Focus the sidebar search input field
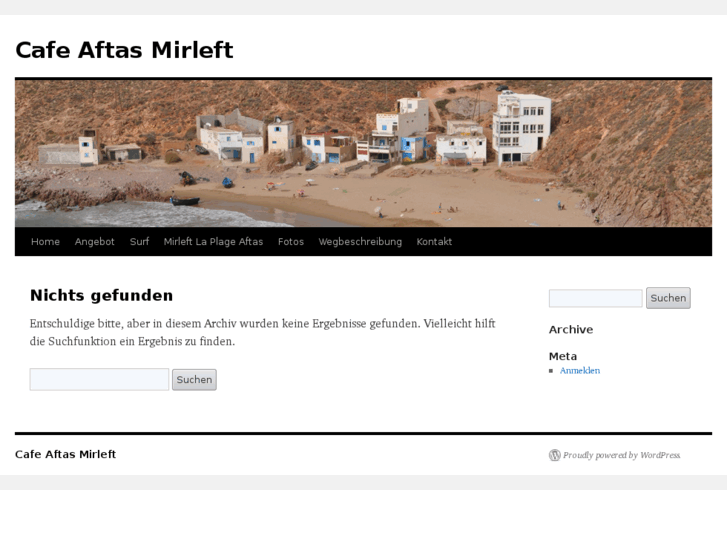The image size is (727, 545). 595,298
